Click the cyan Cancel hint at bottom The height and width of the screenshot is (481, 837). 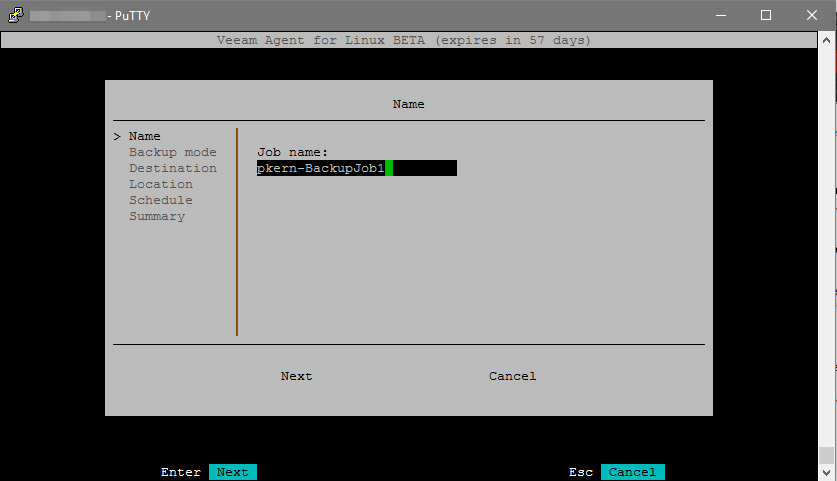point(633,472)
